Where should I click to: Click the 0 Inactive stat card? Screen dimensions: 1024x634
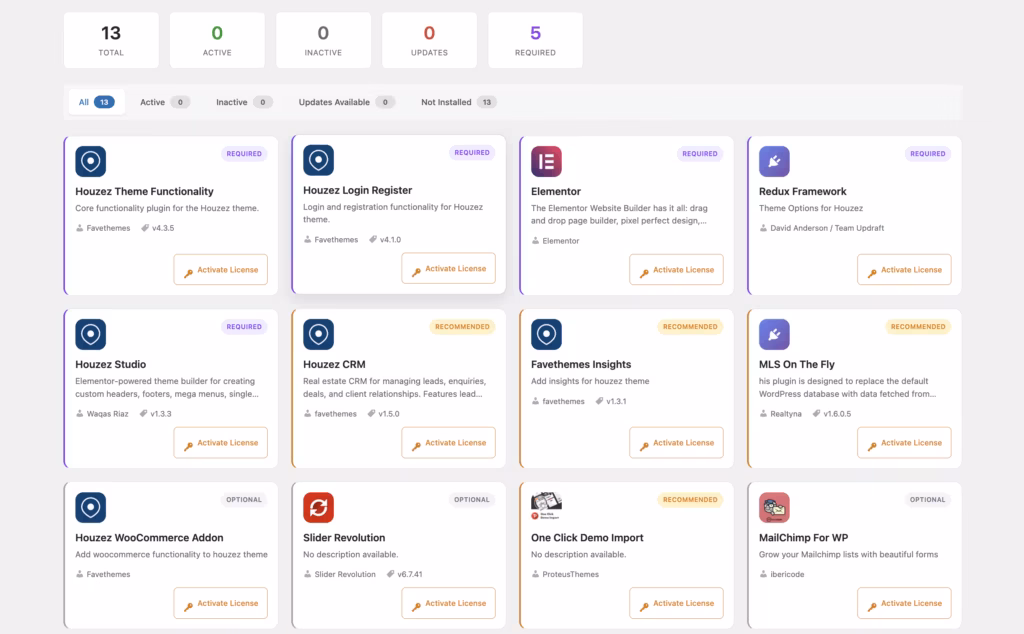coord(323,40)
